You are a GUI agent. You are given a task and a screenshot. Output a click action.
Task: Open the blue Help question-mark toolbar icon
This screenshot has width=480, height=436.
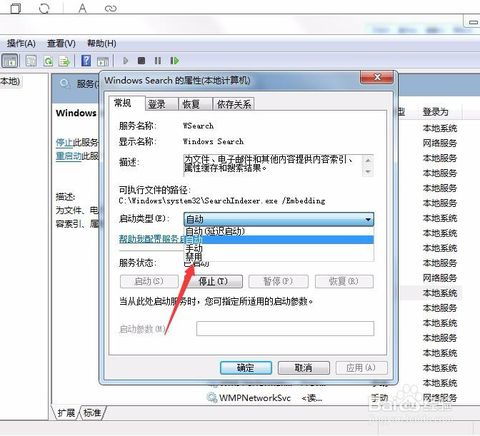(86, 61)
